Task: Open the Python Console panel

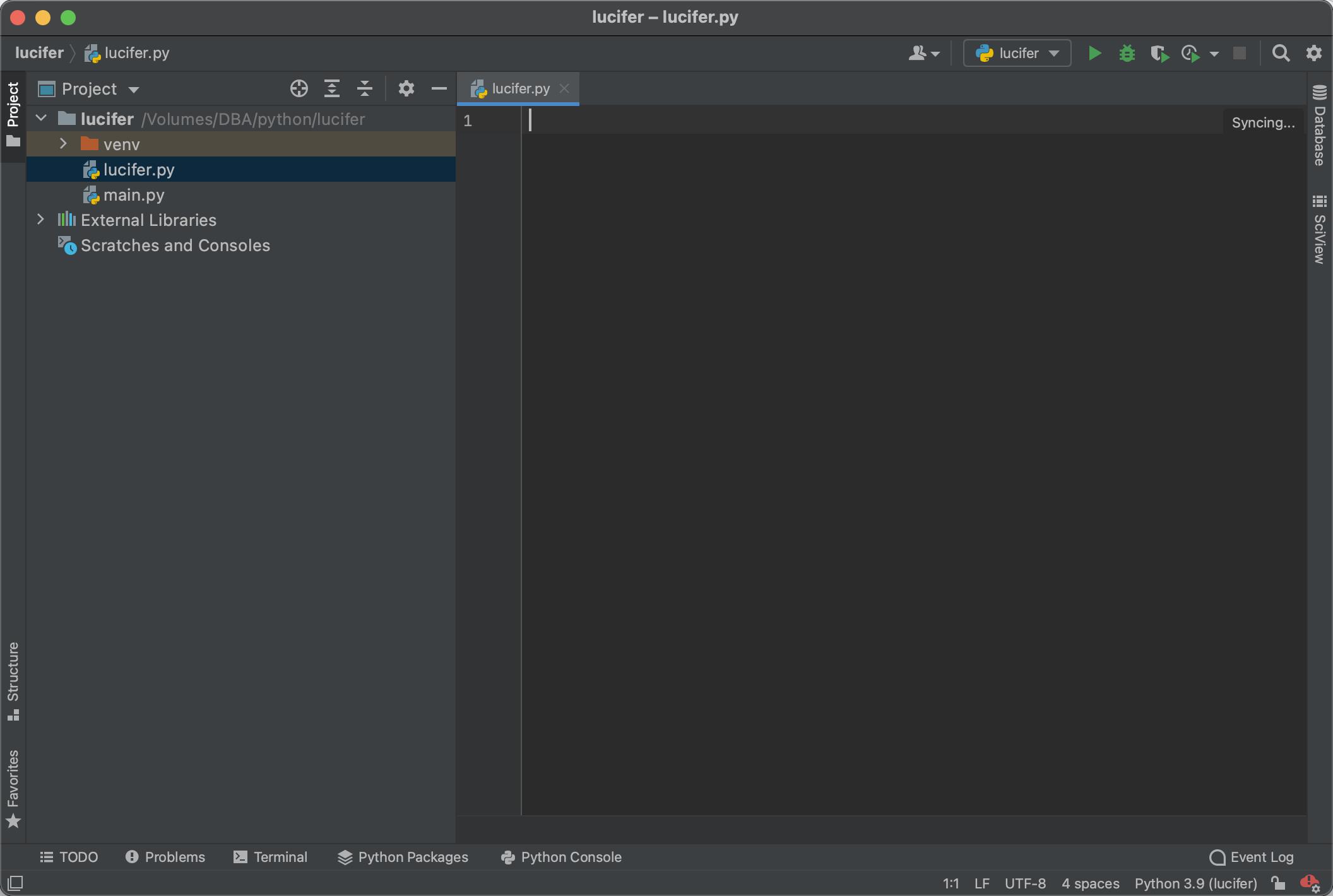Action: [x=571, y=857]
